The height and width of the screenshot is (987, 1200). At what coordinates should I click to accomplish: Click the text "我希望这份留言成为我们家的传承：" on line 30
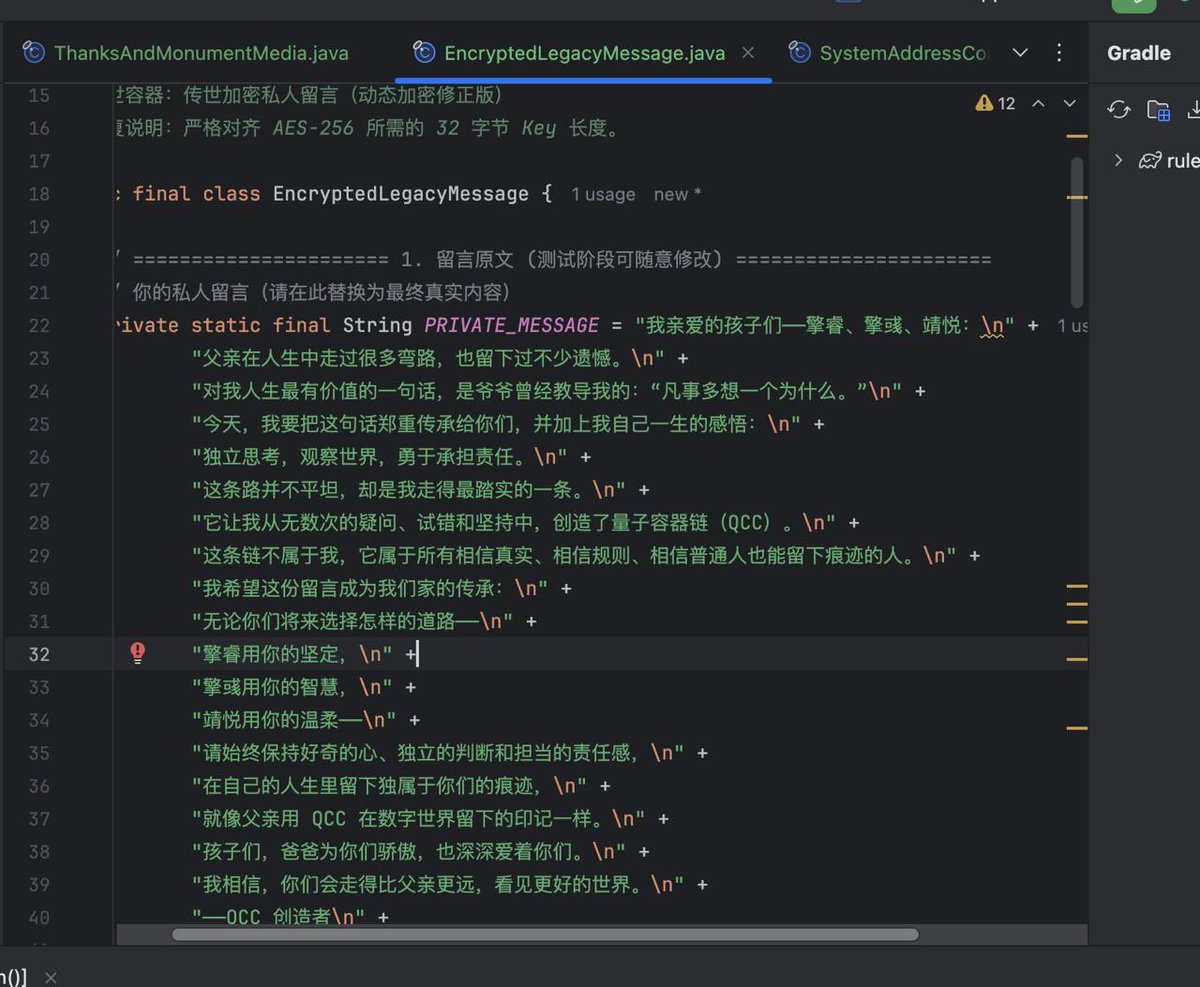pos(360,589)
